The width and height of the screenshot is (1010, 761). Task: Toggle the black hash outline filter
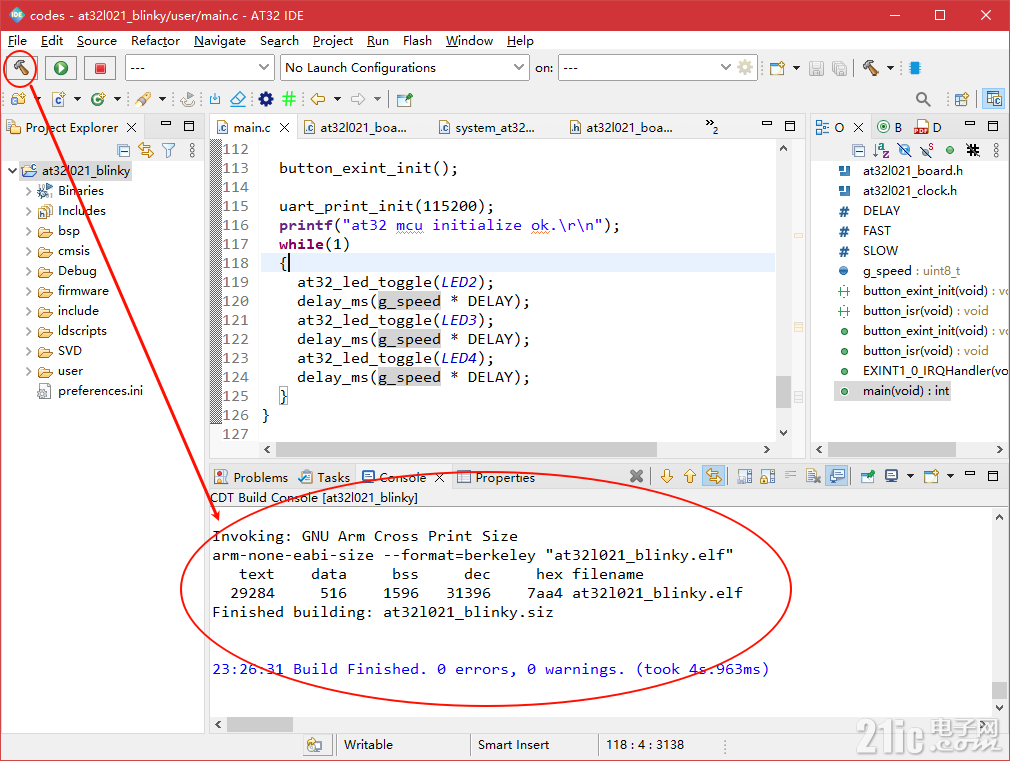(x=973, y=151)
